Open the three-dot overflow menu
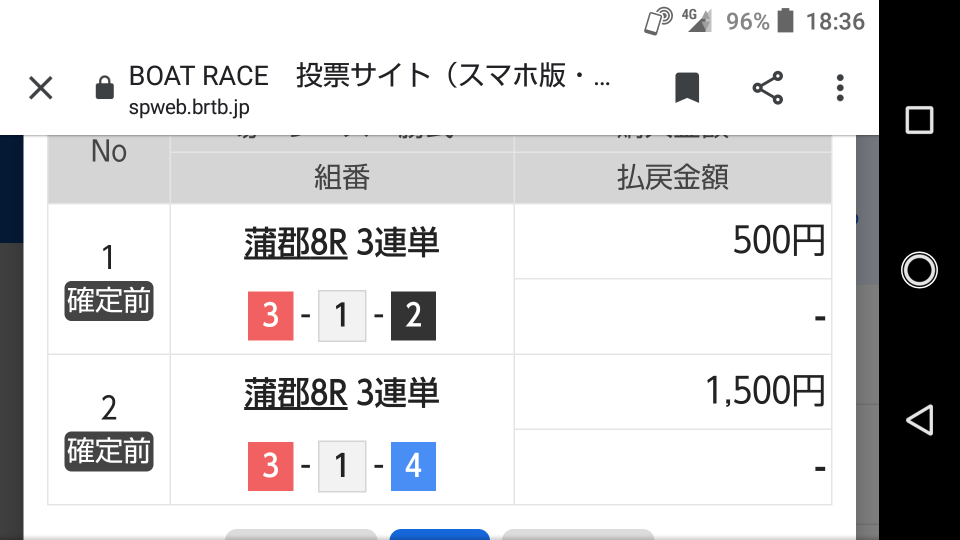 click(x=840, y=88)
